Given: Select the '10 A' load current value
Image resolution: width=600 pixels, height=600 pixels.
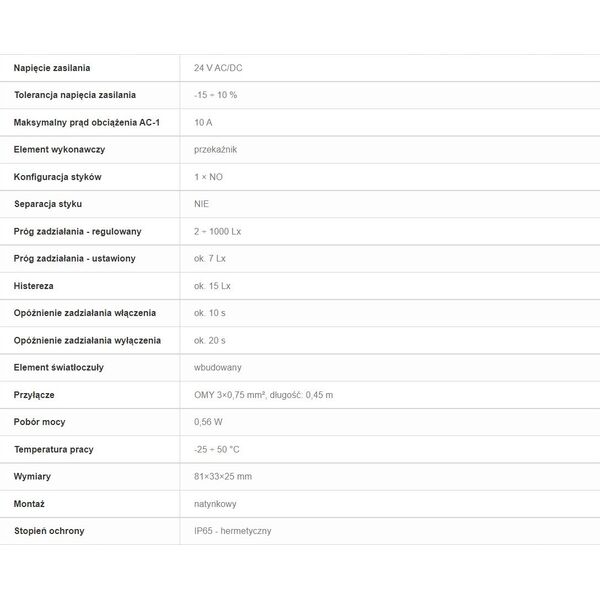Looking at the screenshot, I should (x=203, y=122).
